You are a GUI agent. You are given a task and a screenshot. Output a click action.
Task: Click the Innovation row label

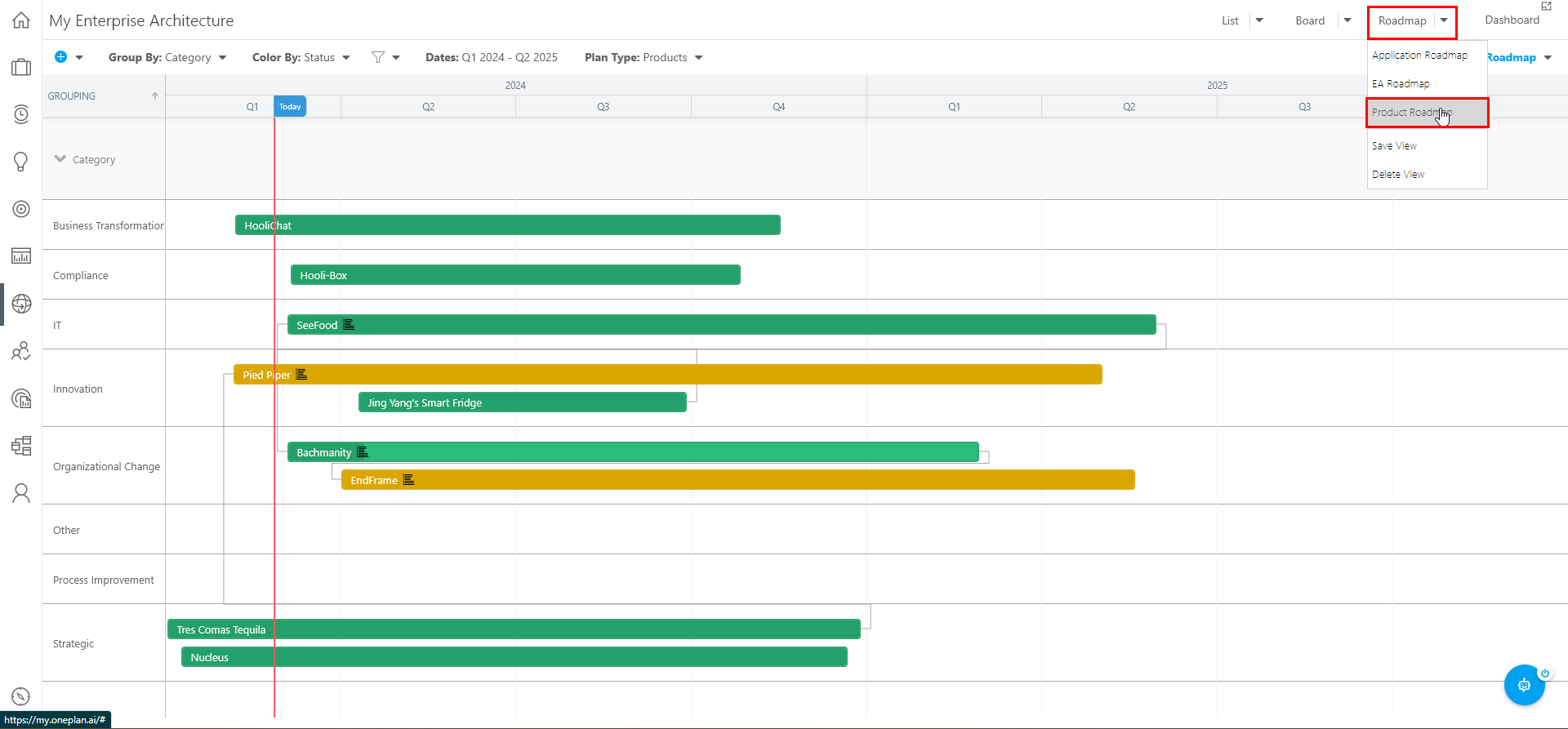[78, 389]
